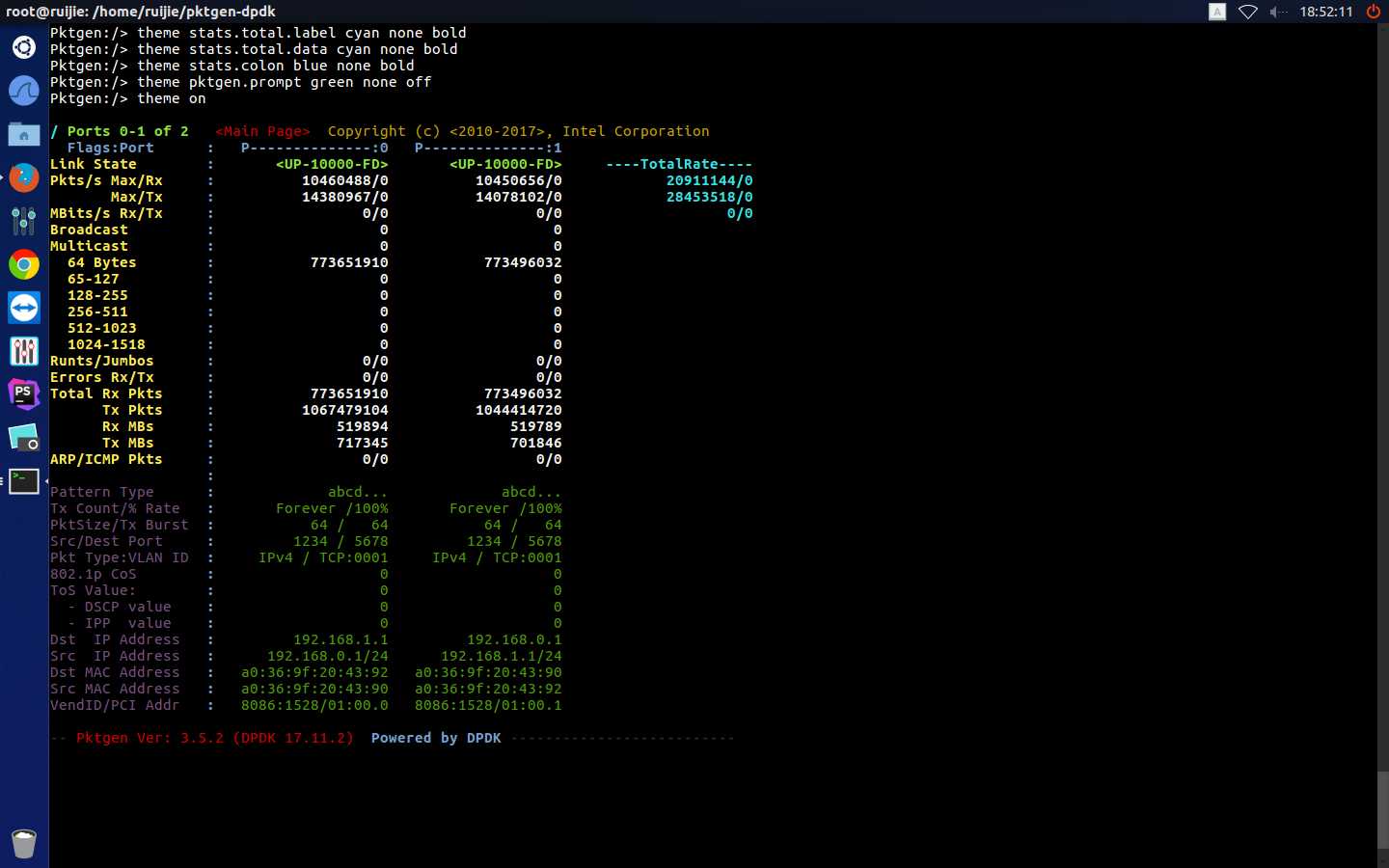The width and height of the screenshot is (1389, 868).
Task: Click the 'Total Rx Pkts' row label
Action: tap(106, 393)
